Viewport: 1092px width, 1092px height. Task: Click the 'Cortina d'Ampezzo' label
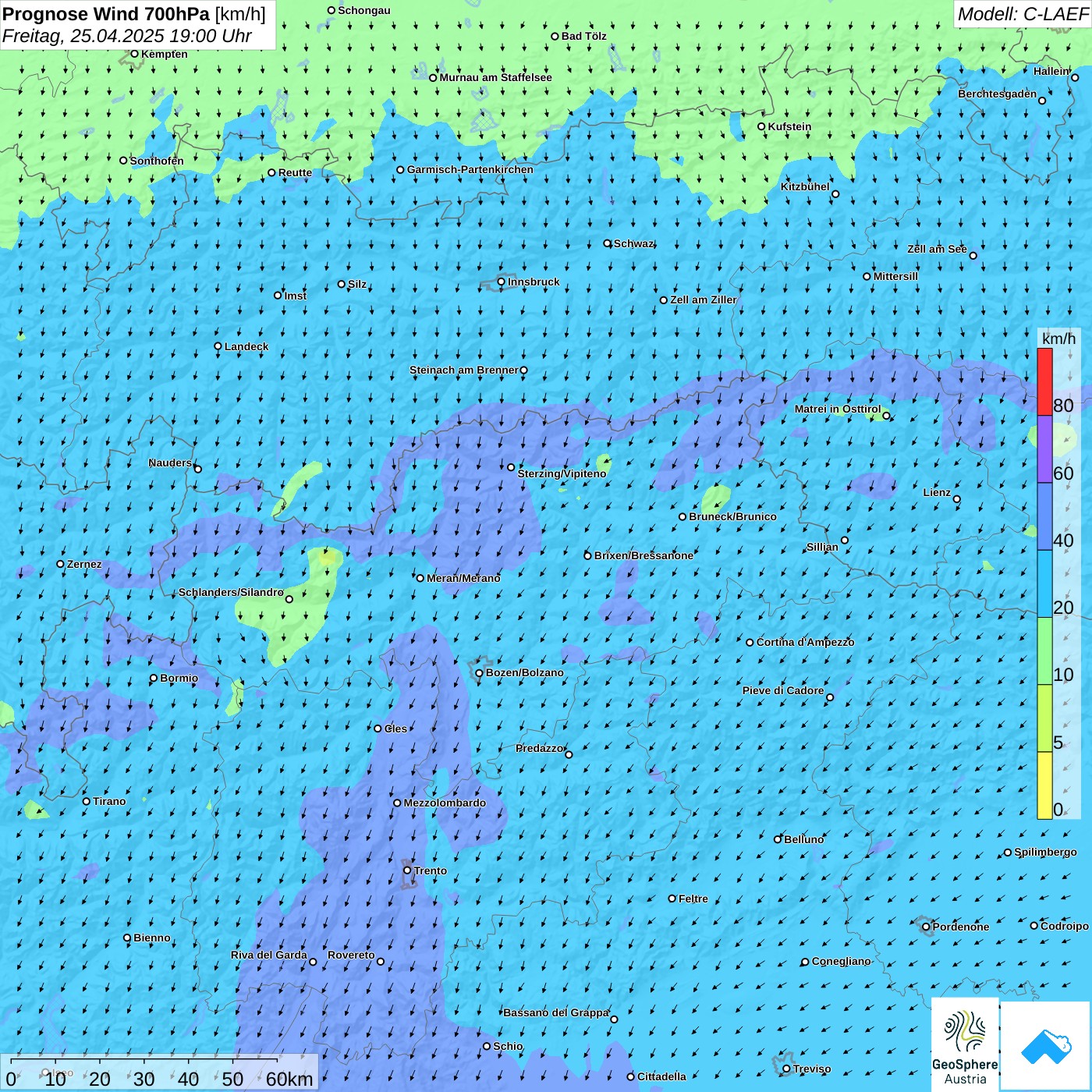[x=805, y=642]
